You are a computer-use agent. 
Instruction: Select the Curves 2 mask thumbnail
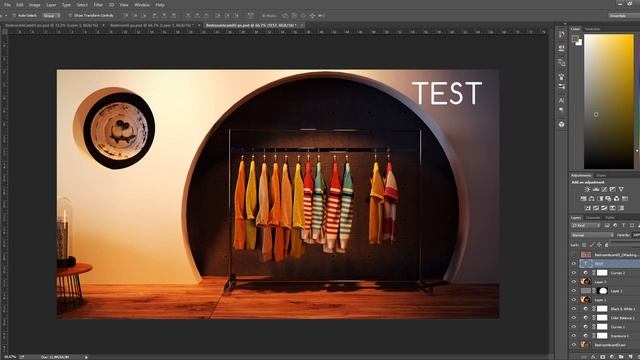coord(602,273)
